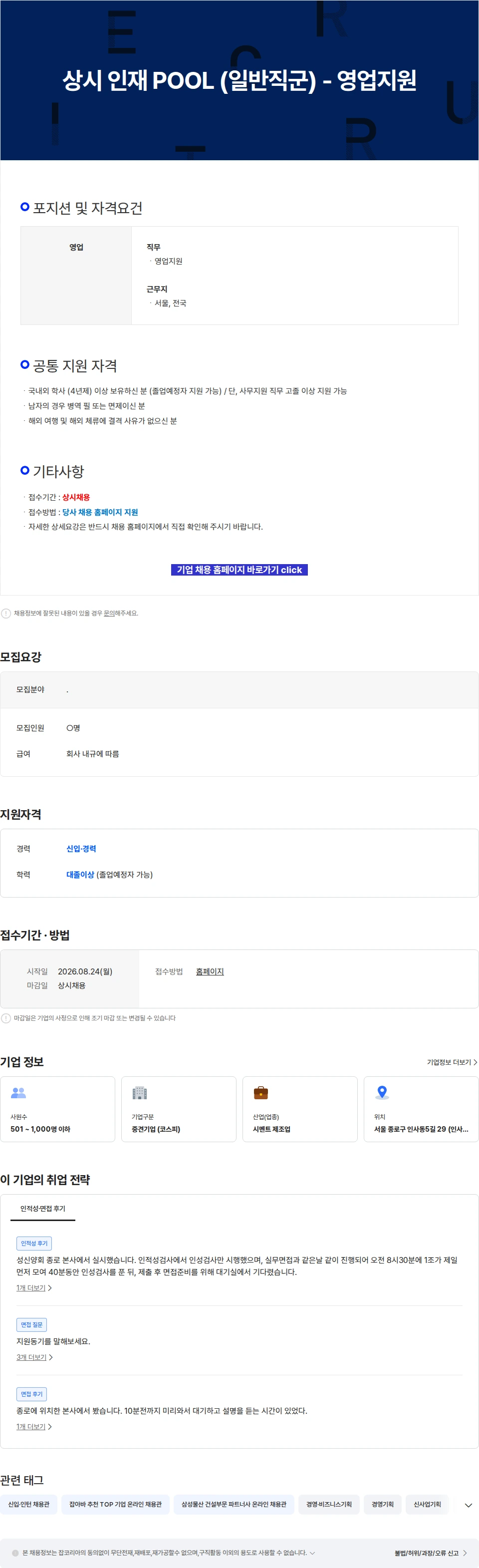This screenshot has width=479, height=1568.
Task: Open 기업정보 더보기 link
Action: click(452, 1062)
